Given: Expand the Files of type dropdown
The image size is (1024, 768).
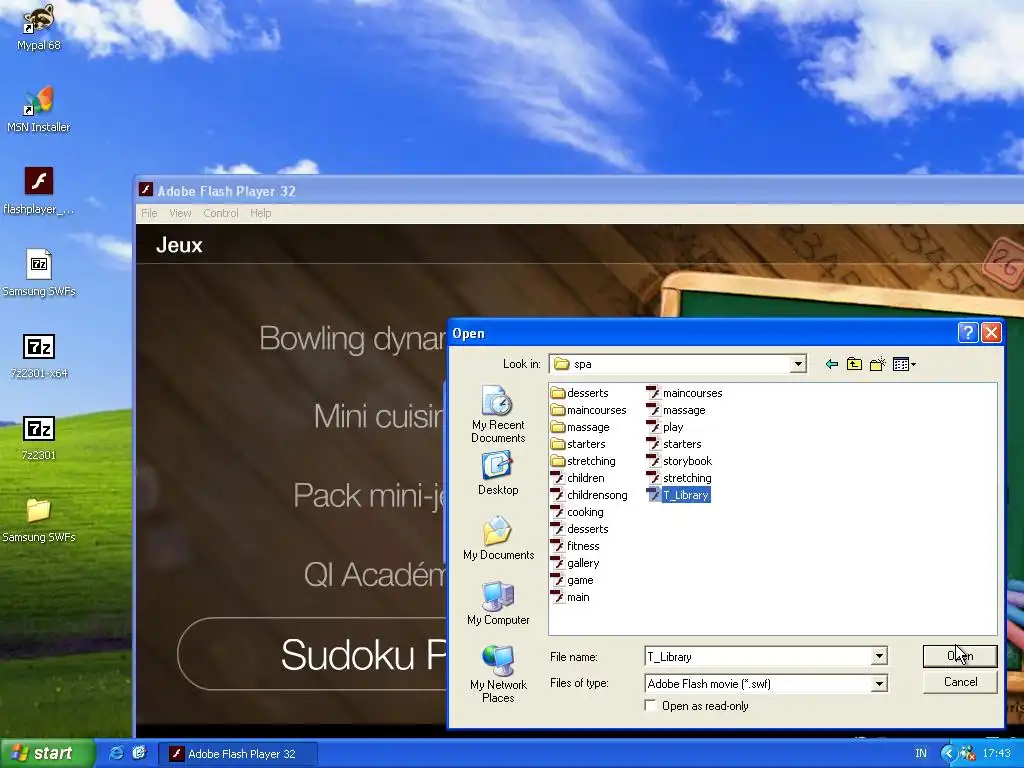Looking at the screenshot, I should 879,684.
